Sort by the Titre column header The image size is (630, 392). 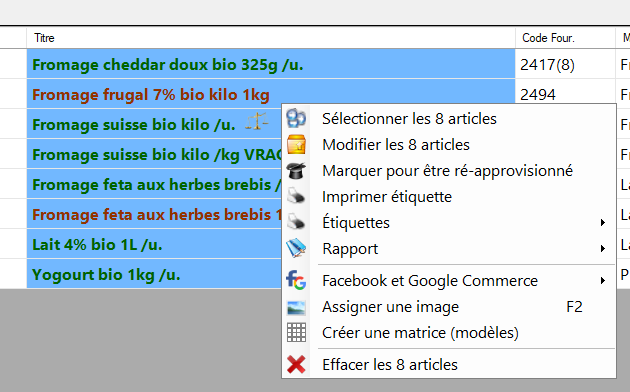coord(271,38)
